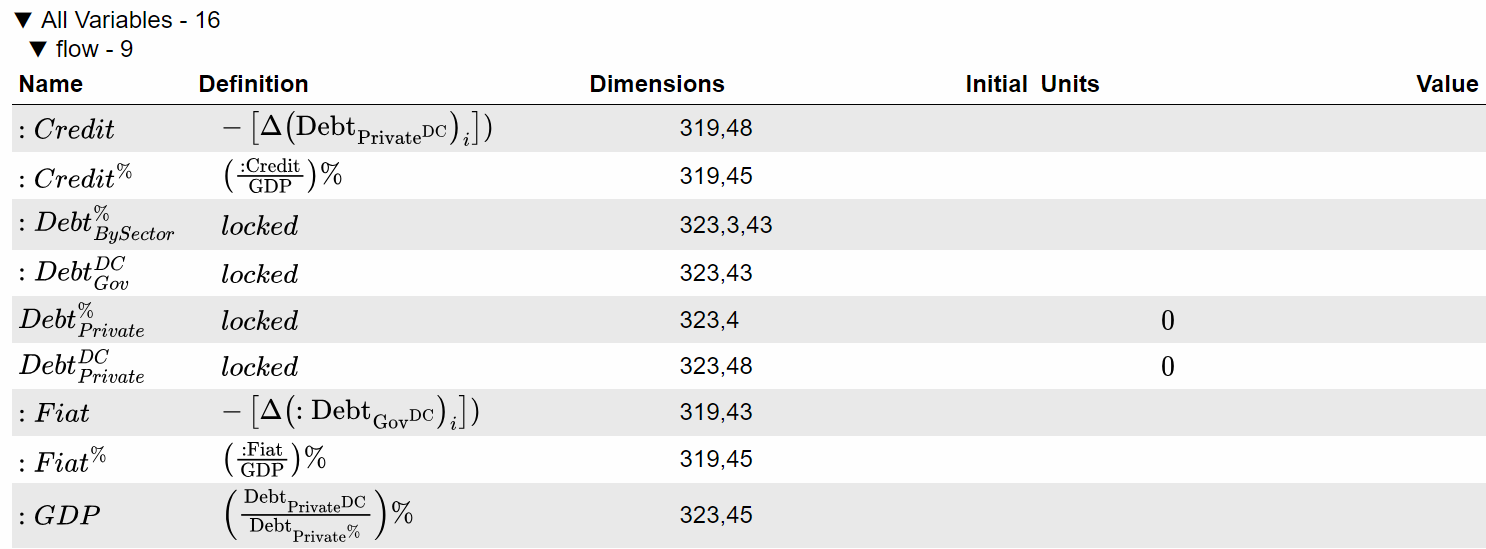Click the :Fiat definition formula
Screen dimensions: 1486x549
coord(350,413)
